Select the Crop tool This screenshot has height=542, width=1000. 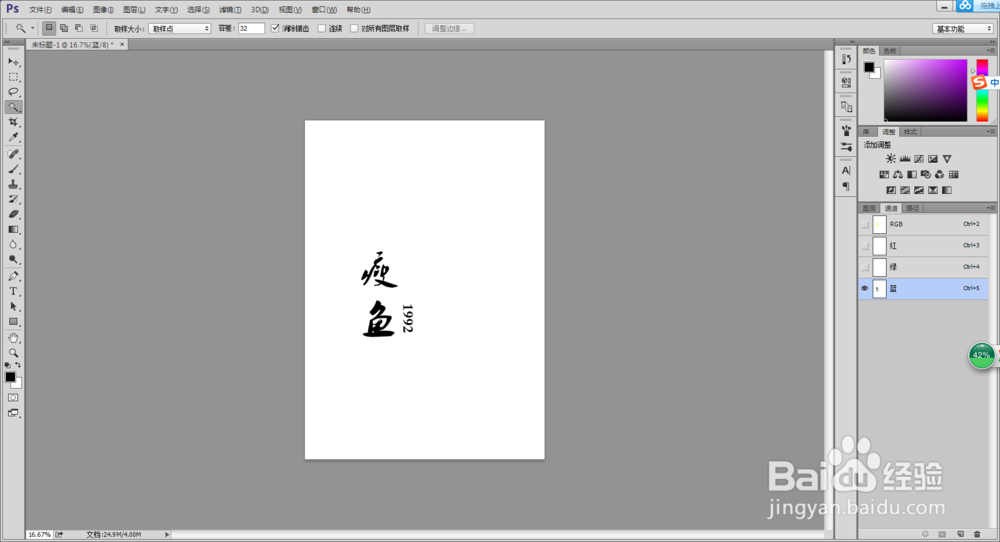pyautogui.click(x=13, y=122)
